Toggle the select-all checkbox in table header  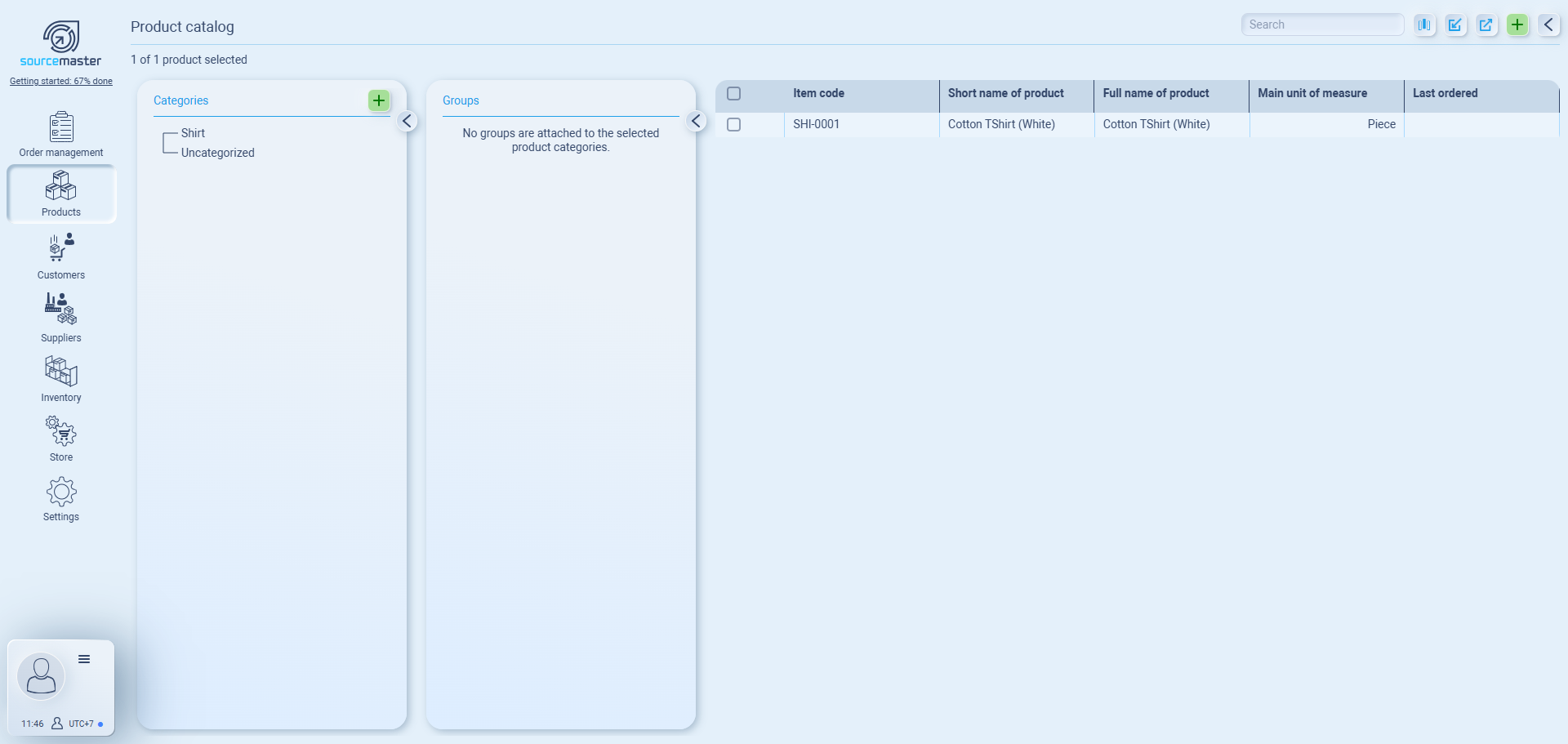coord(734,94)
